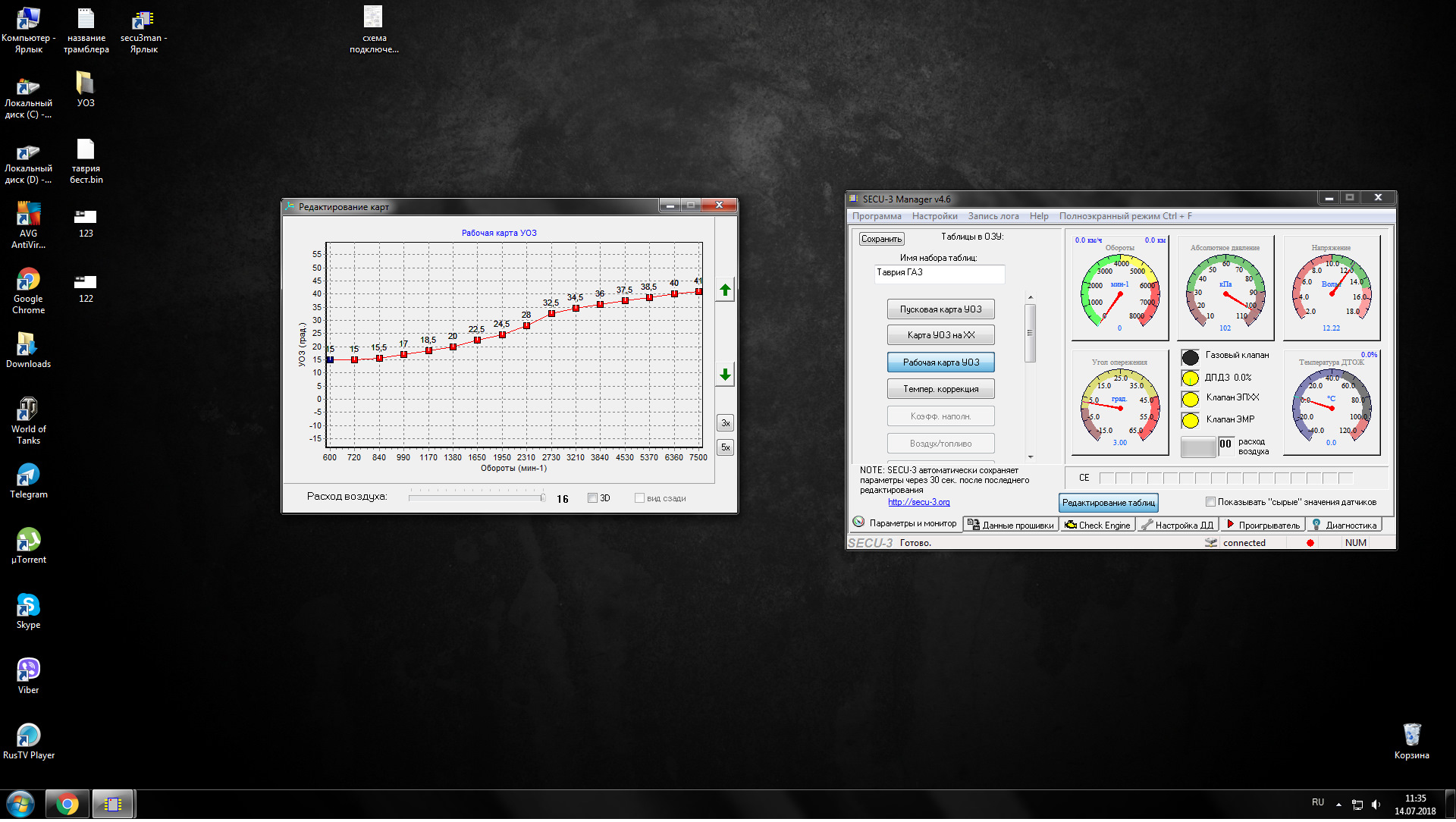The height and width of the screenshot is (822, 1456).
Task: Open the Check Engine tab
Action: (1097, 526)
